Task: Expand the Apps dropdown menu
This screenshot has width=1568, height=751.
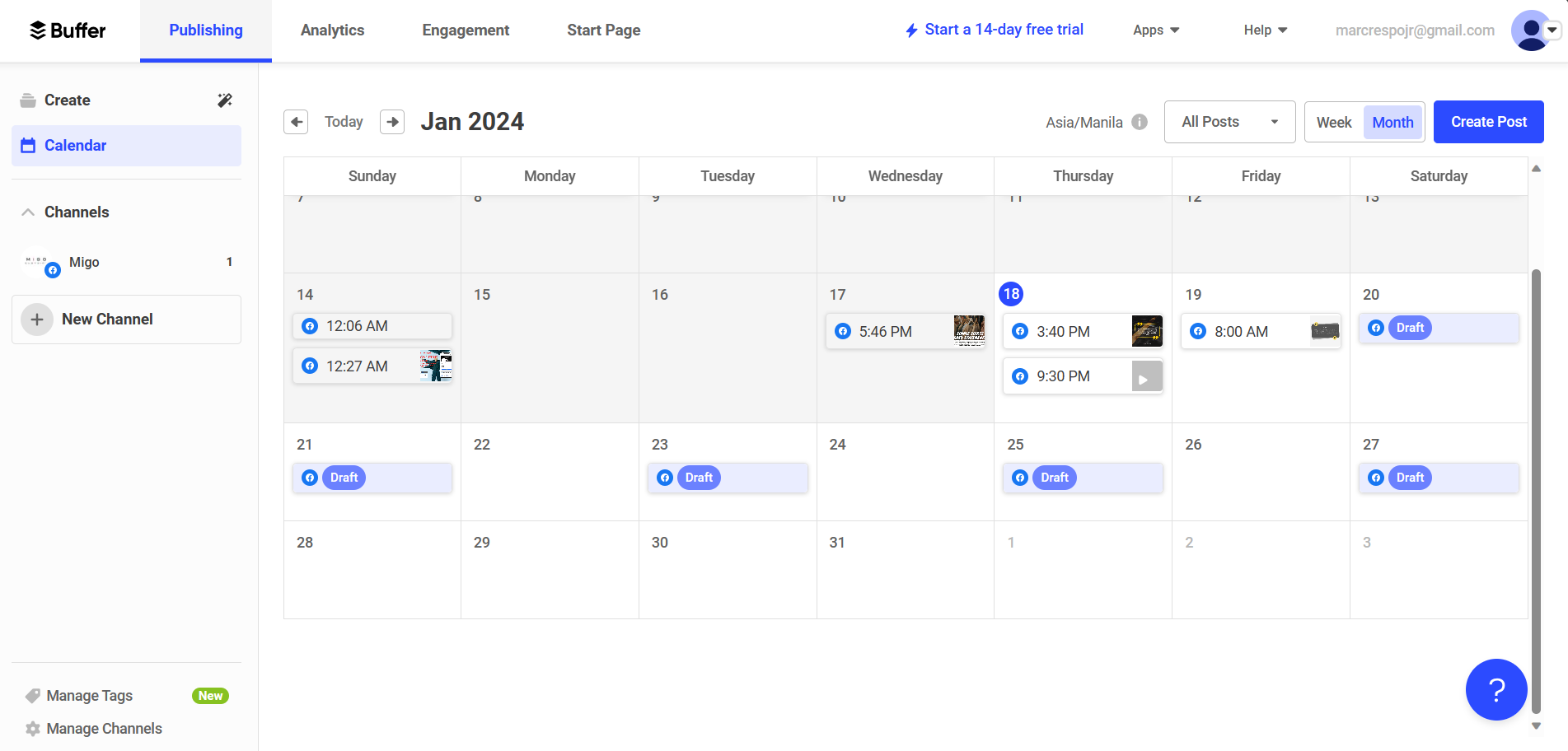Action: tap(1156, 30)
